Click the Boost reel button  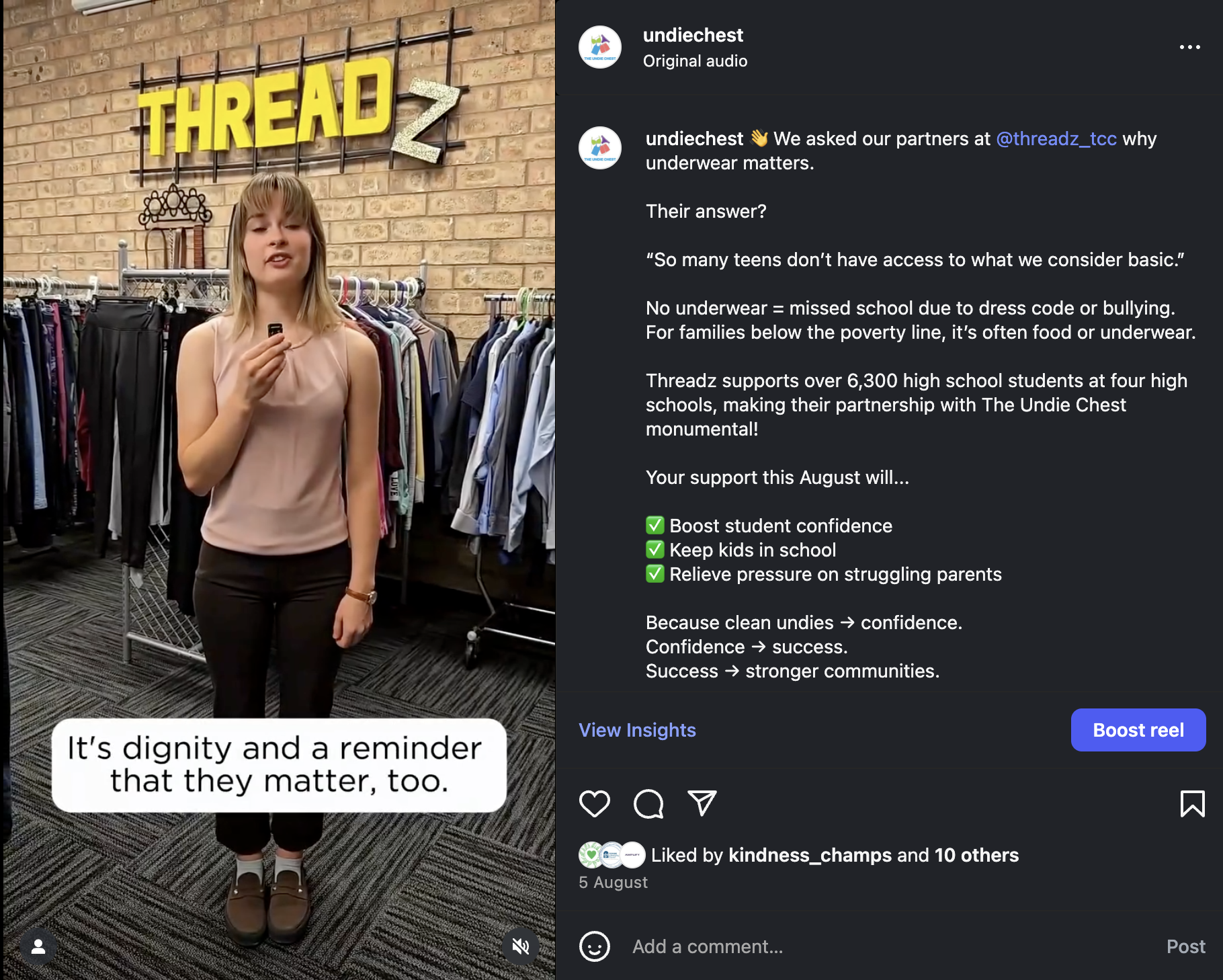tap(1138, 730)
